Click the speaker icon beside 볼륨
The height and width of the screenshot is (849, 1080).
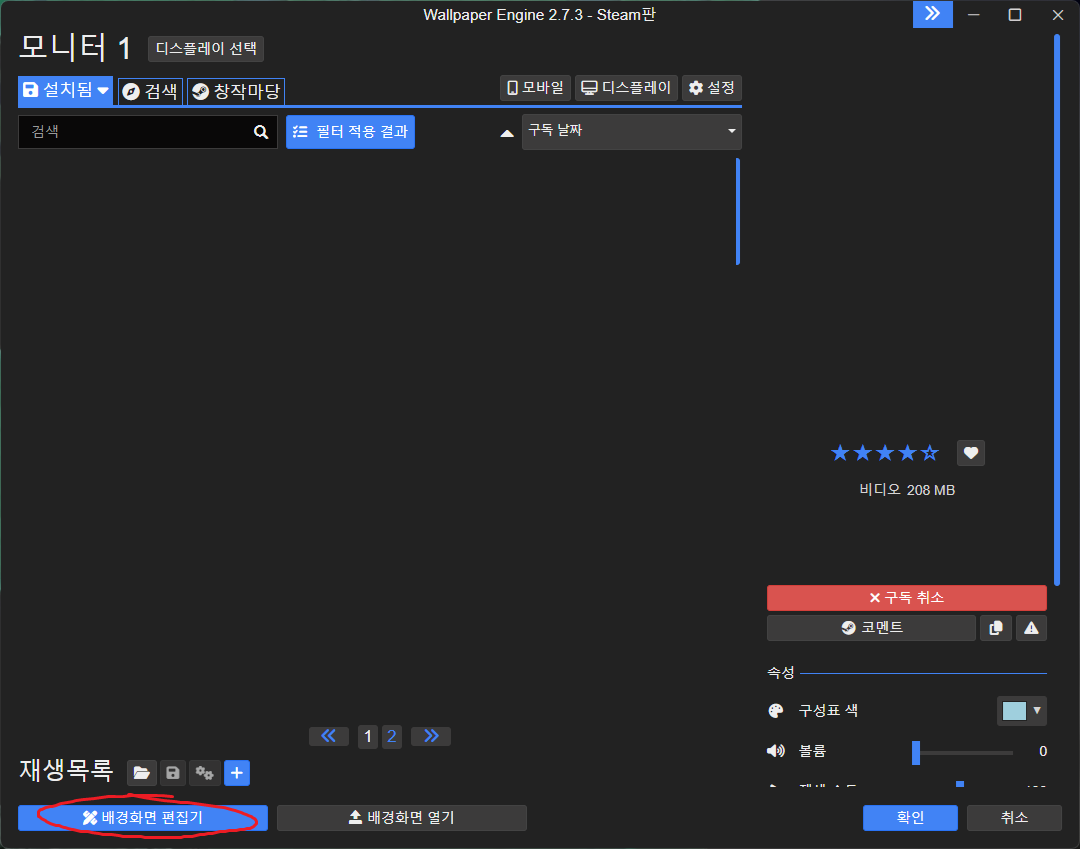click(776, 751)
